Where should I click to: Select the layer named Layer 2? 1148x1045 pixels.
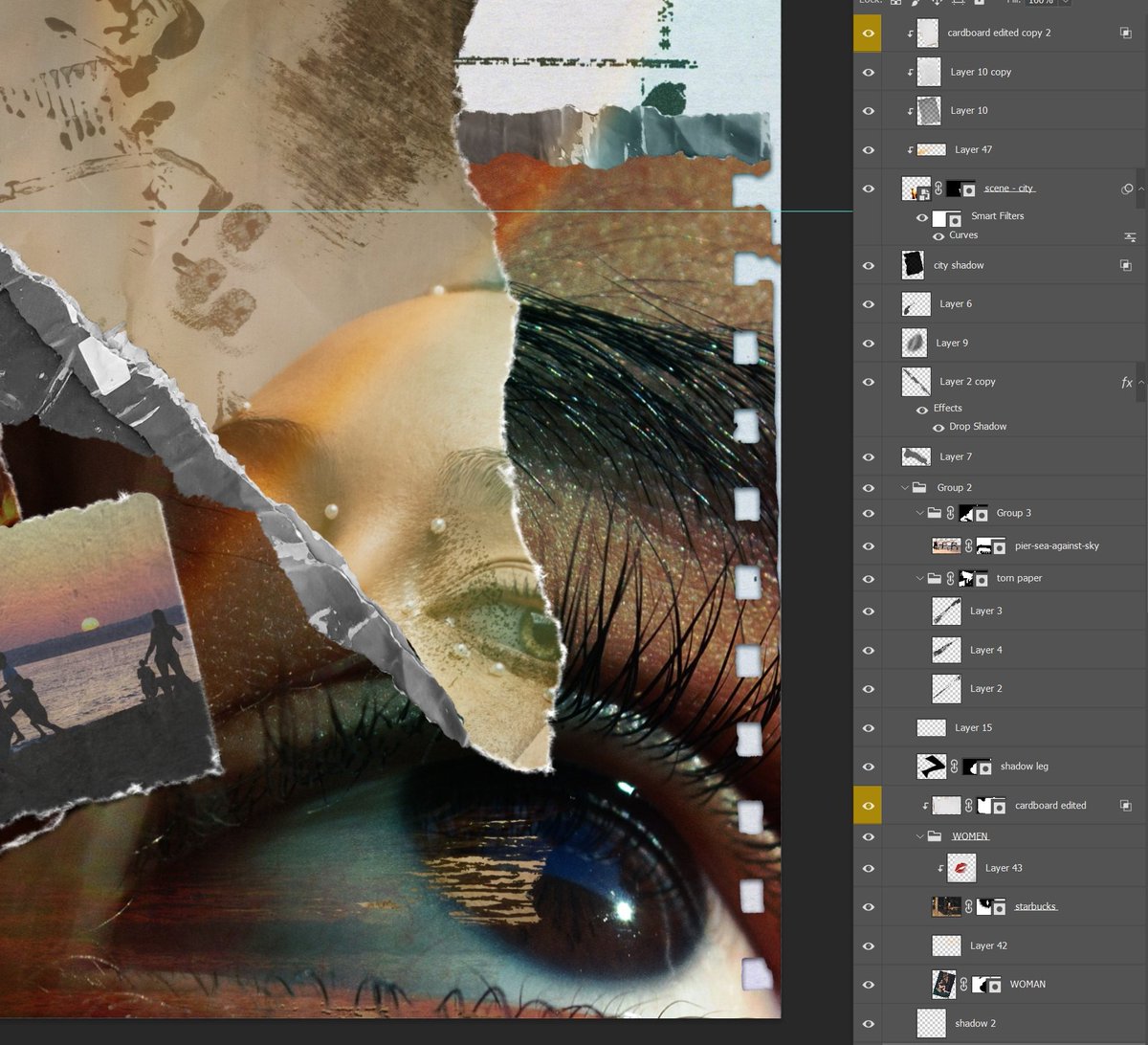(985, 689)
